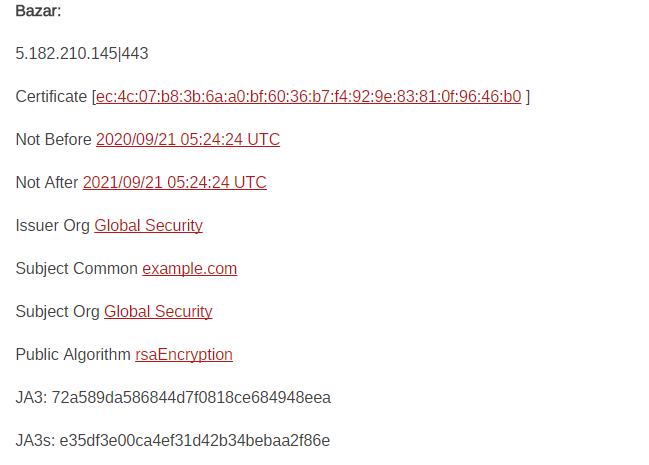Click the "Not After" label text
The height and width of the screenshot is (465, 649).
point(46,183)
